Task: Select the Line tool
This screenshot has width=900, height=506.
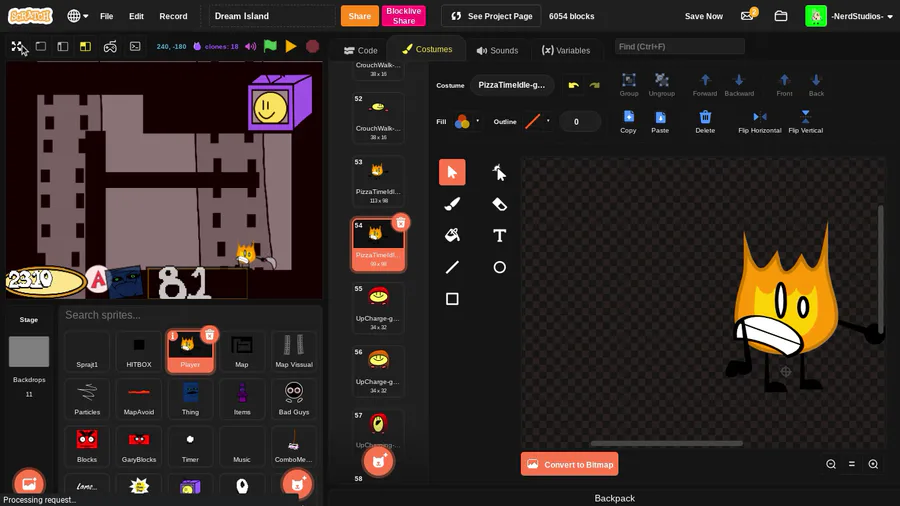Action: point(452,267)
